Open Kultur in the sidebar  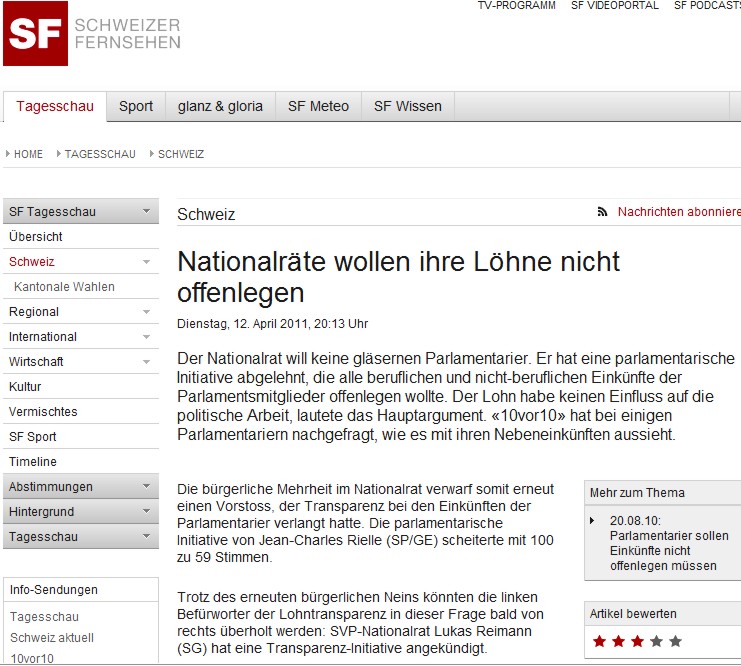tap(81, 387)
